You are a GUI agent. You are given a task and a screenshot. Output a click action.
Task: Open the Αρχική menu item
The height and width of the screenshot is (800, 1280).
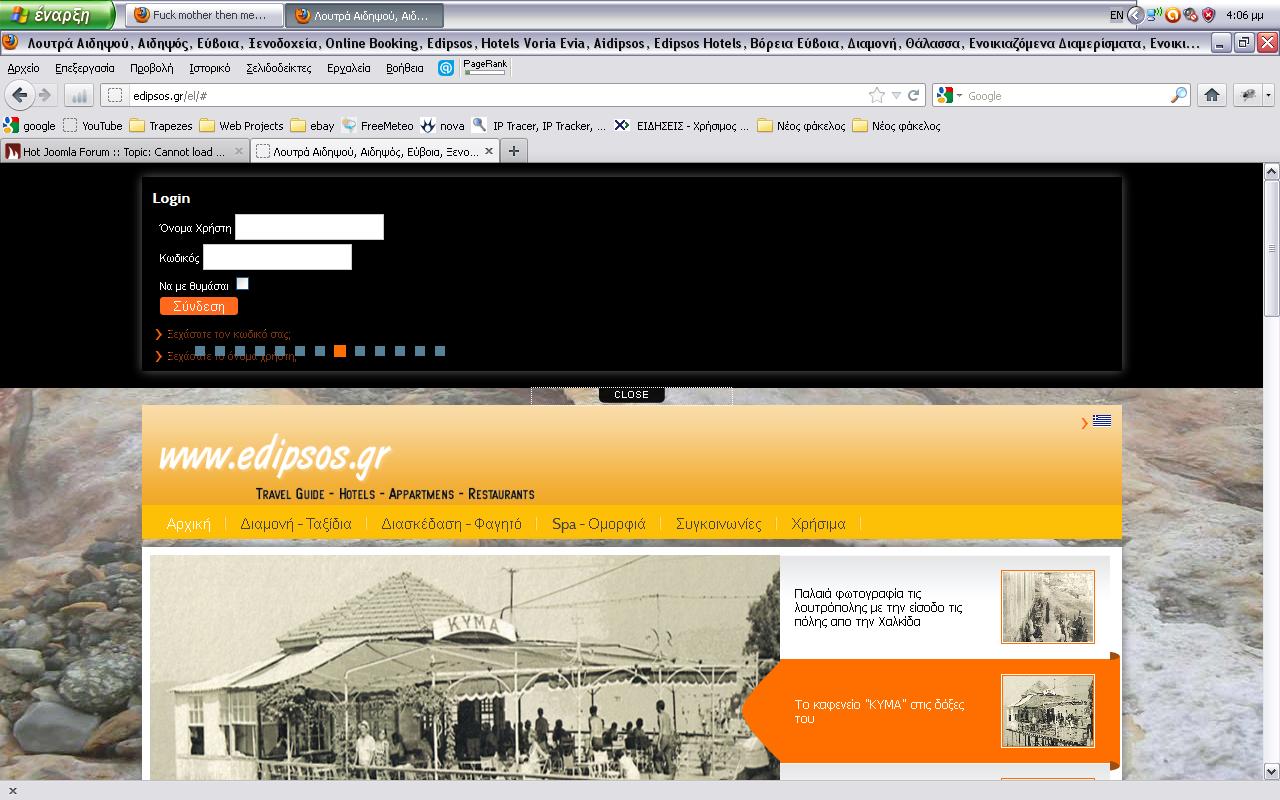[x=188, y=523]
